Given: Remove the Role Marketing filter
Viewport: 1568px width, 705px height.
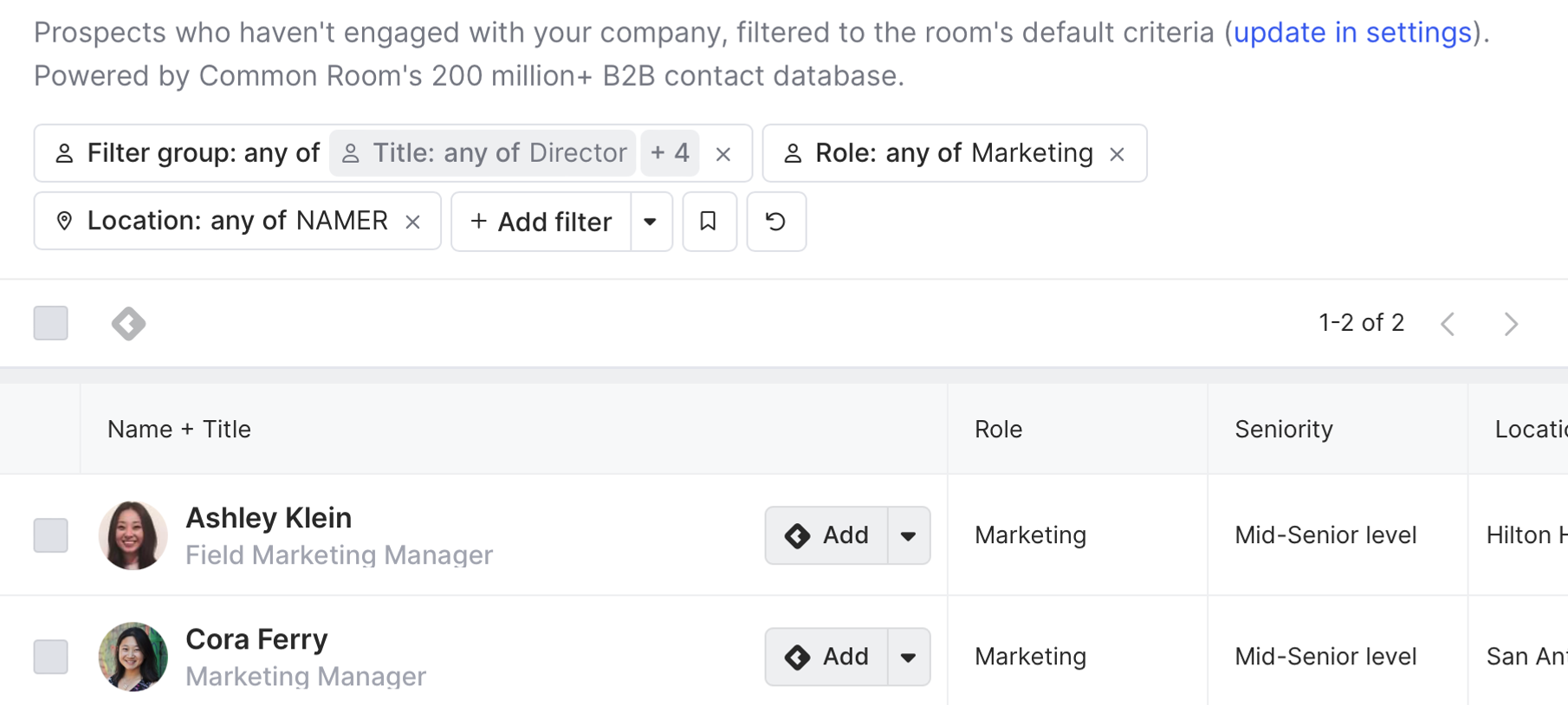Looking at the screenshot, I should [x=1118, y=154].
